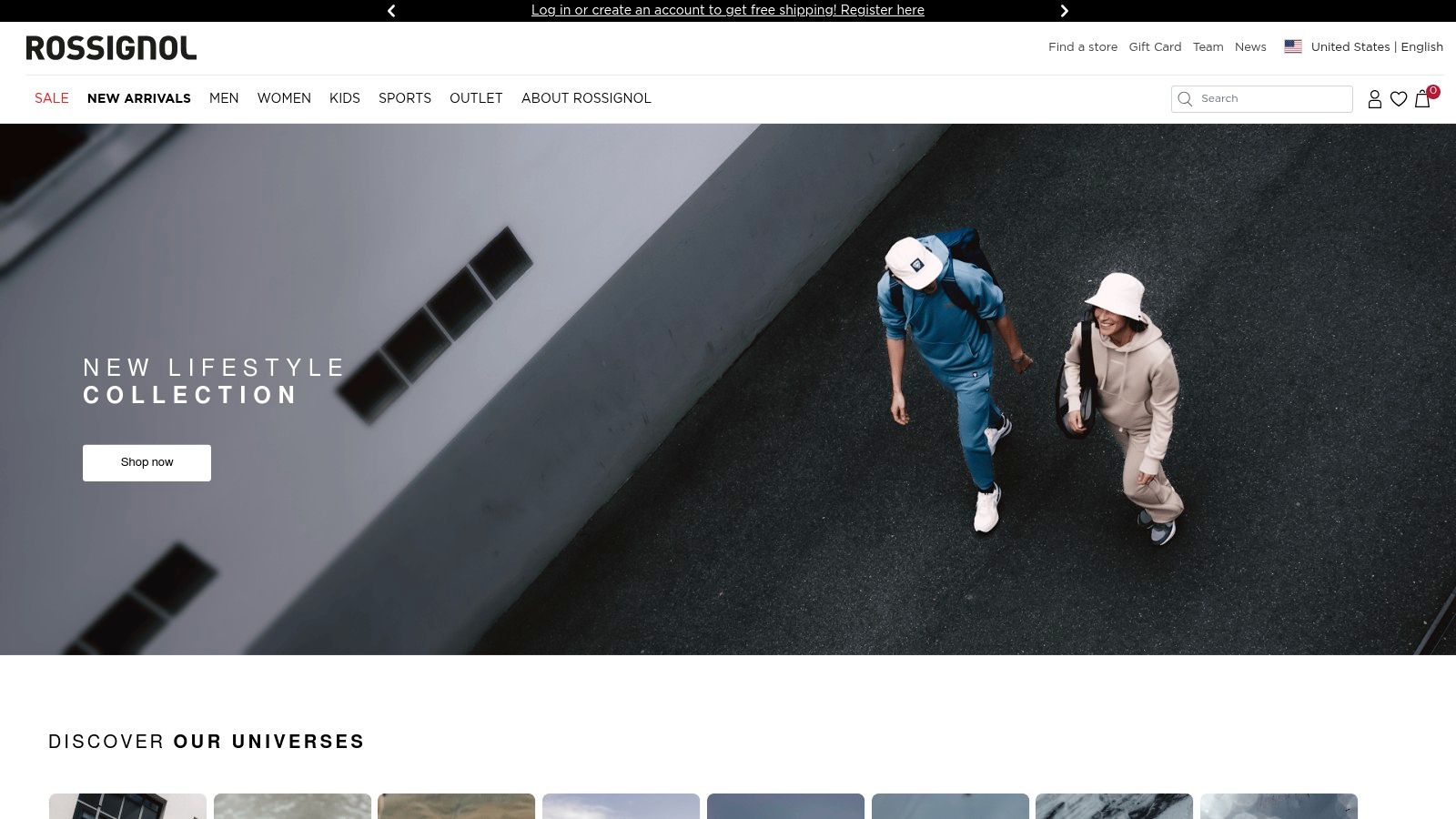
Task: Open the OUTLET menu
Action: pyautogui.click(x=476, y=98)
